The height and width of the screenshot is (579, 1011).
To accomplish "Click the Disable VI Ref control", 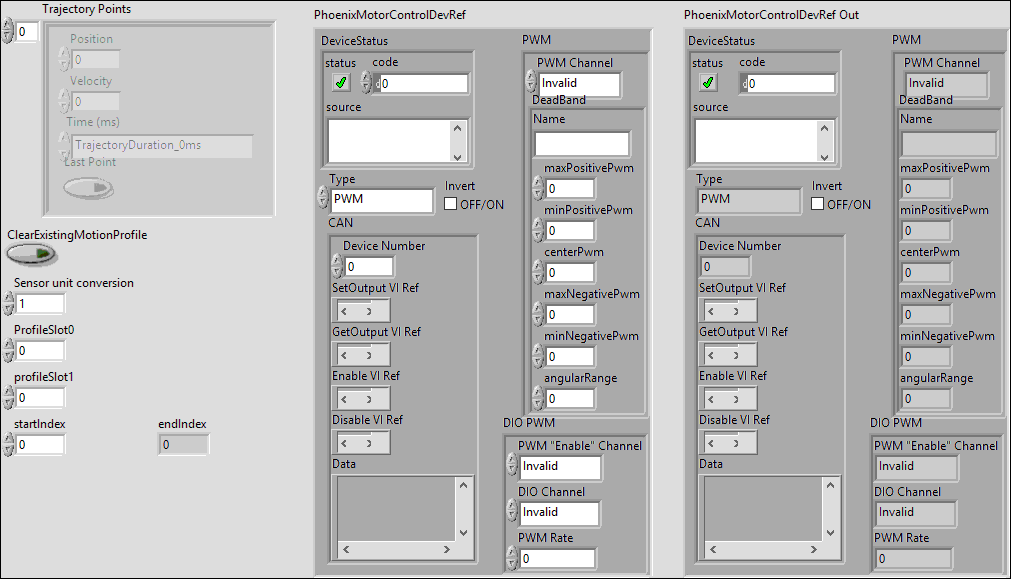I will pyautogui.click(x=360, y=442).
